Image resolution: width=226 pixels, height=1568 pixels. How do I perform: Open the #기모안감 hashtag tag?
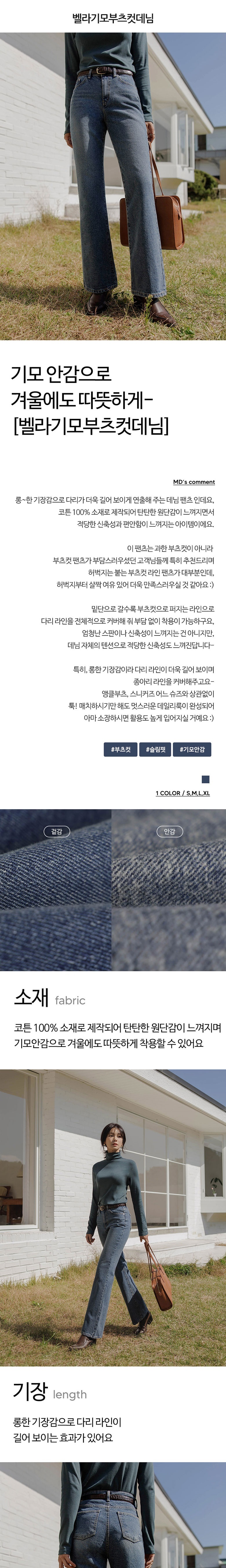(x=192, y=749)
